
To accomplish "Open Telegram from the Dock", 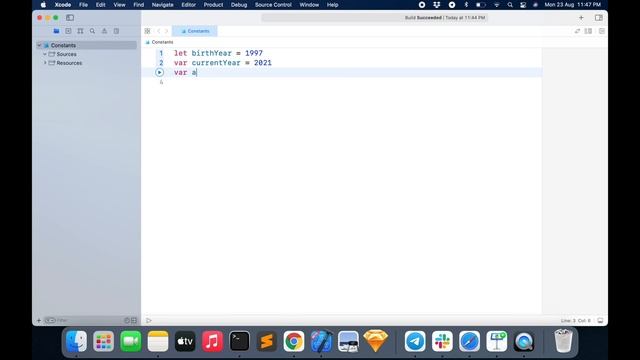I will 415,341.
